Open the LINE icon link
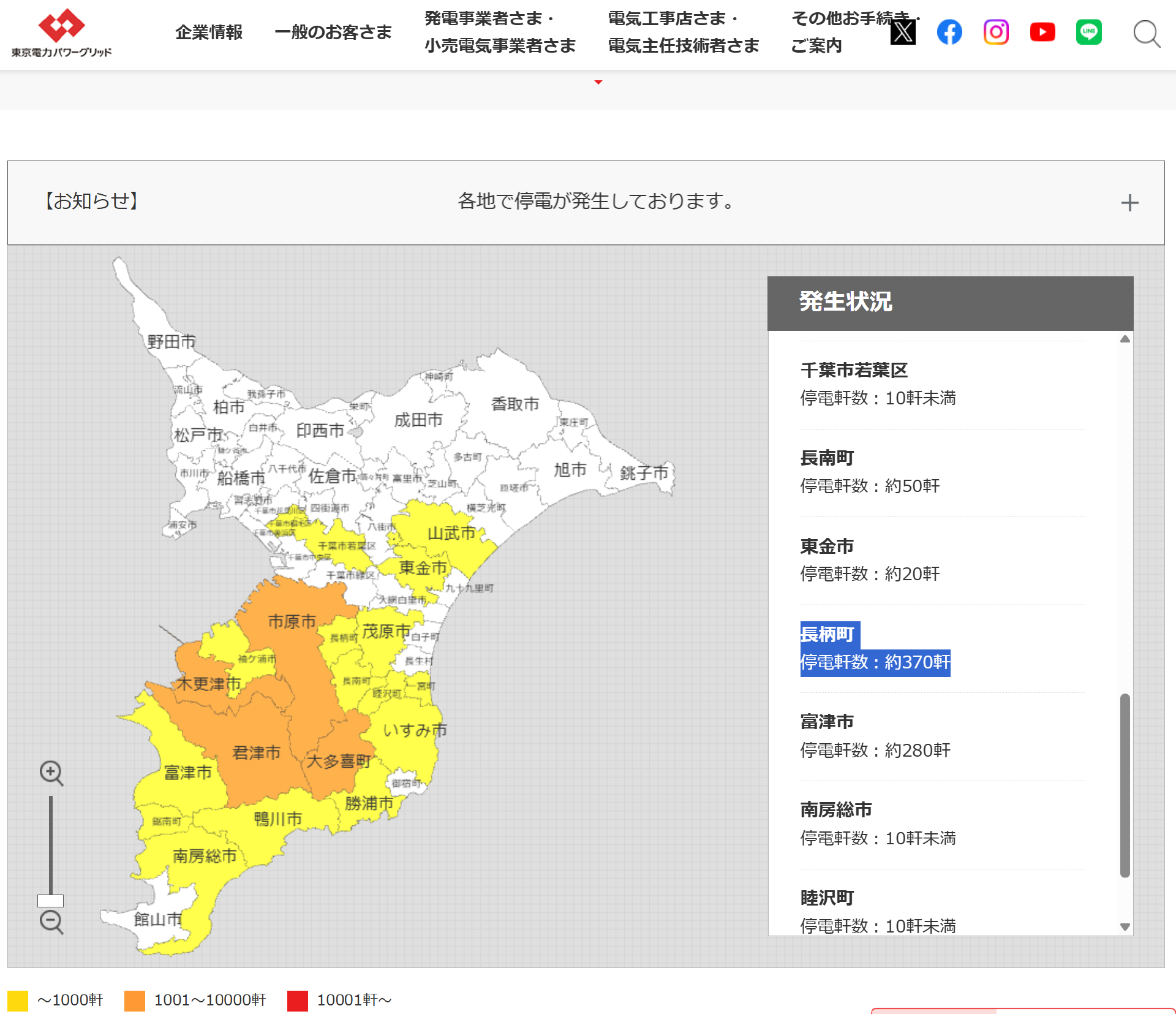 [x=1089, y=32]
